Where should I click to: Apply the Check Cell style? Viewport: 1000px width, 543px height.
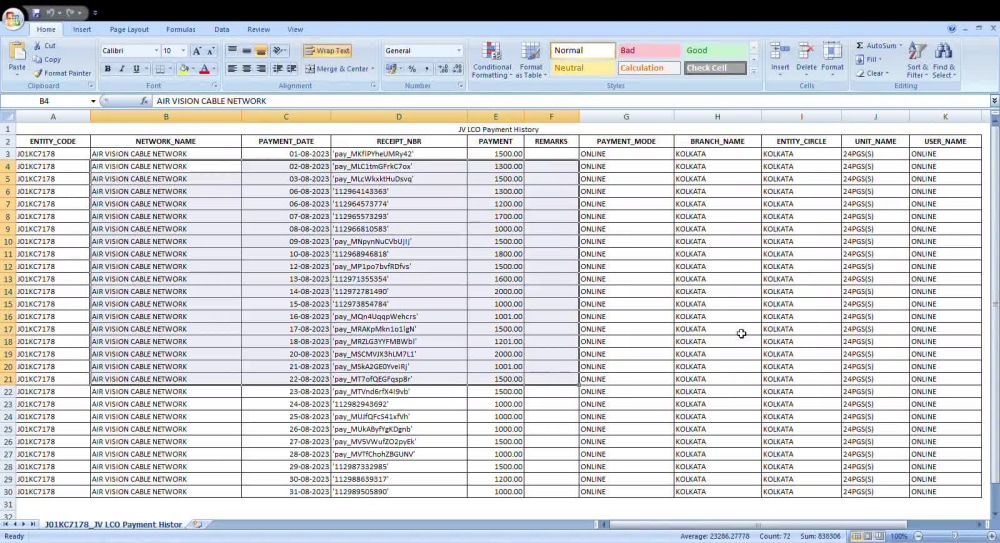click(715, 68)
